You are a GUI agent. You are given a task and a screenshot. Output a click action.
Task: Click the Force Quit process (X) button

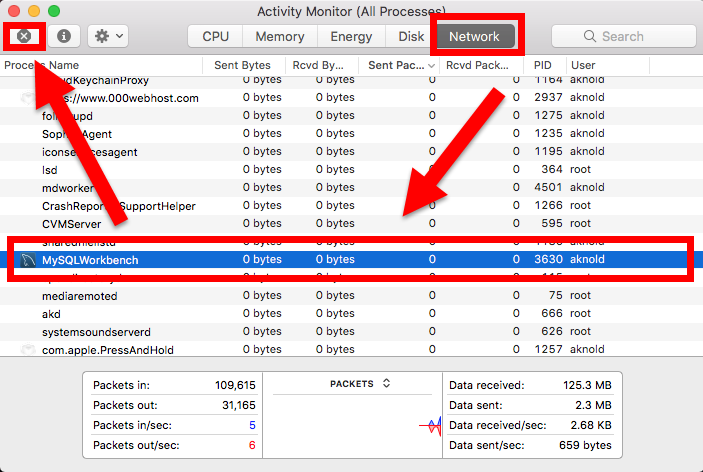24,36
